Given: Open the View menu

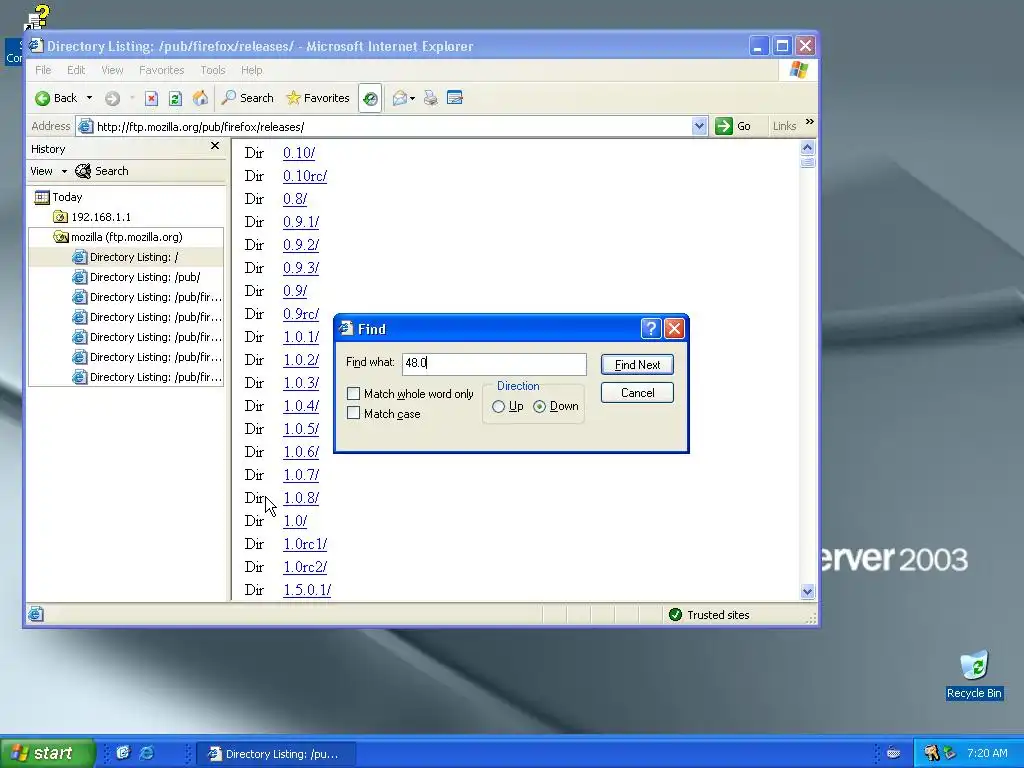Looking at the screenshot, I should [112, 70].
